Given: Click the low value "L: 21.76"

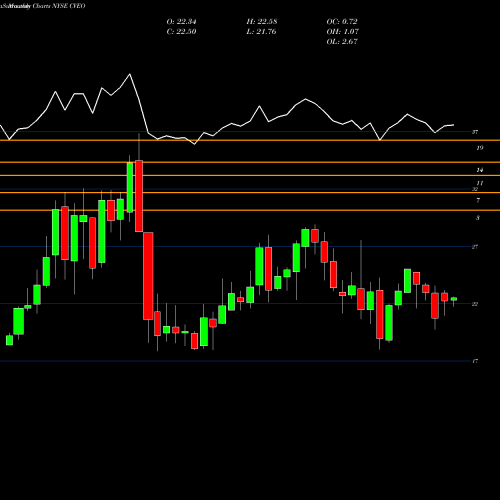Looking at the screenshot, I should pos(262,32).
